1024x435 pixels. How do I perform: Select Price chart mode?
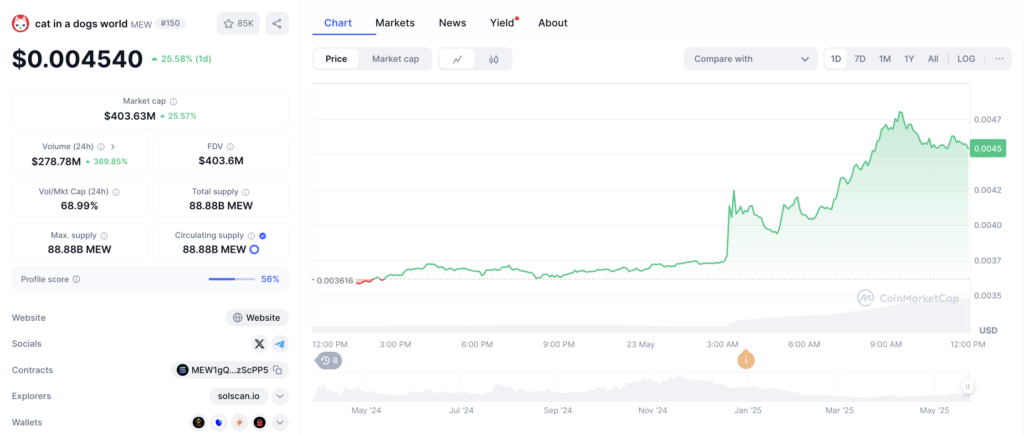pyautogui.click(x=336, y=59)
